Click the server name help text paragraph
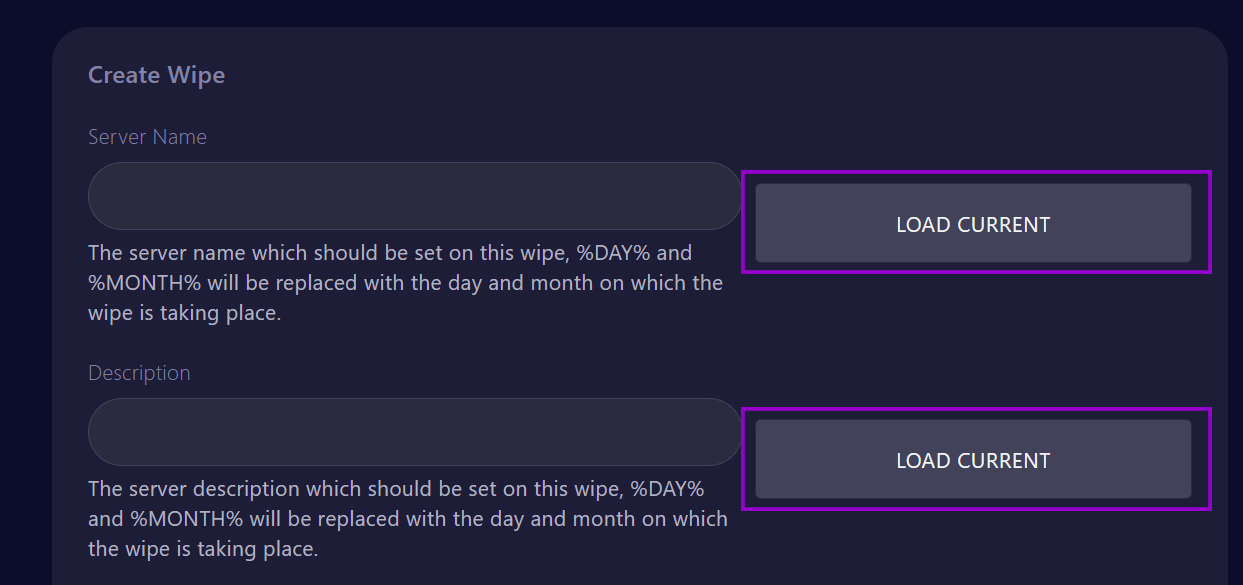The image size is (1243, 585). pos(405,283)
